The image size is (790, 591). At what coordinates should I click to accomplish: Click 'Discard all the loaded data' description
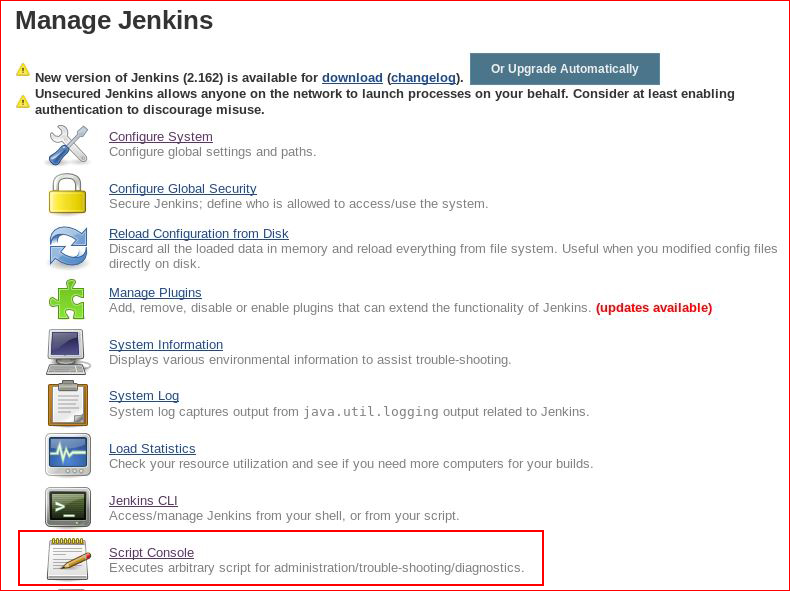click(x=443, y=256)
